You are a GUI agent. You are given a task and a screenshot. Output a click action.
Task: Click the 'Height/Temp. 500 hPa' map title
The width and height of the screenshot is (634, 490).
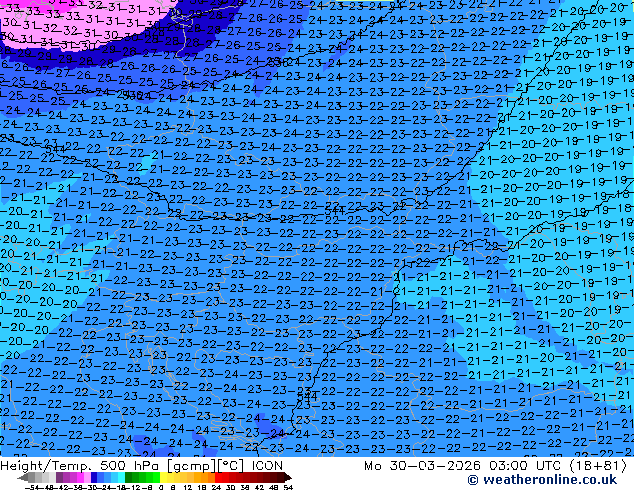point(81,466)
